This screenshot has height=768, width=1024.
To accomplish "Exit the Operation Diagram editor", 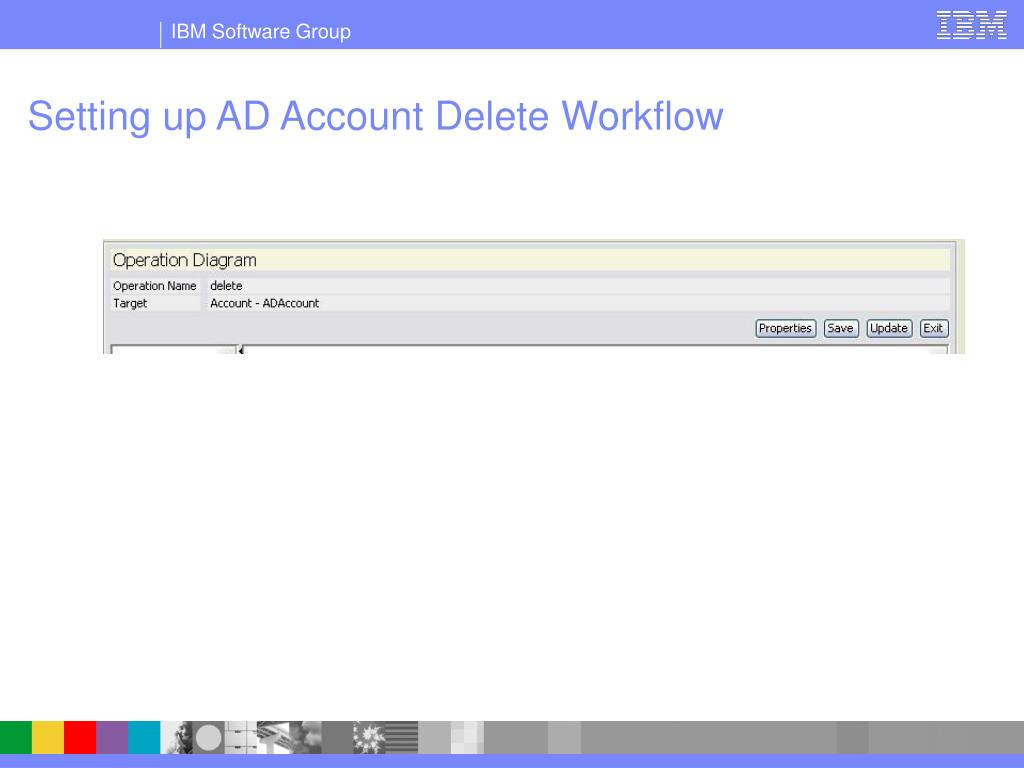I will click(x=933, y=328).
